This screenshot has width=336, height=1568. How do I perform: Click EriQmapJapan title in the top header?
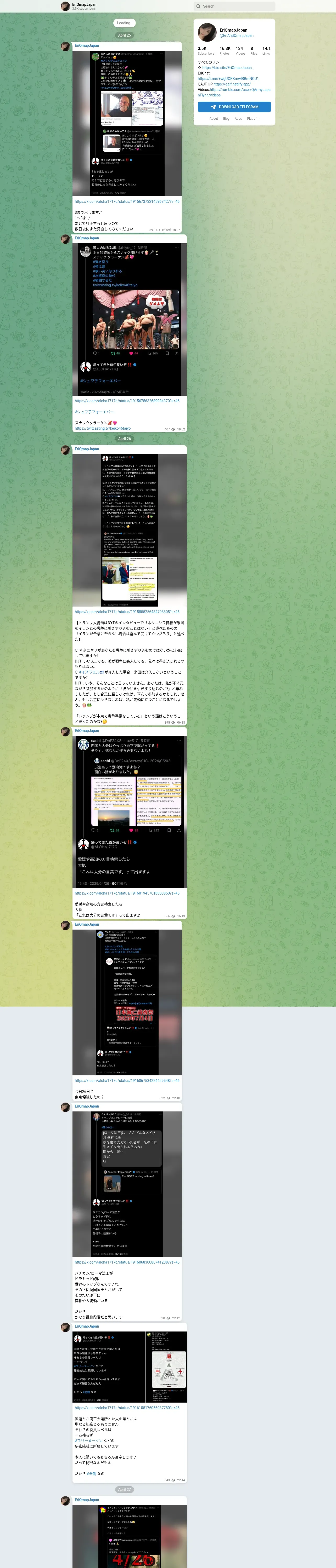[84, 4]
